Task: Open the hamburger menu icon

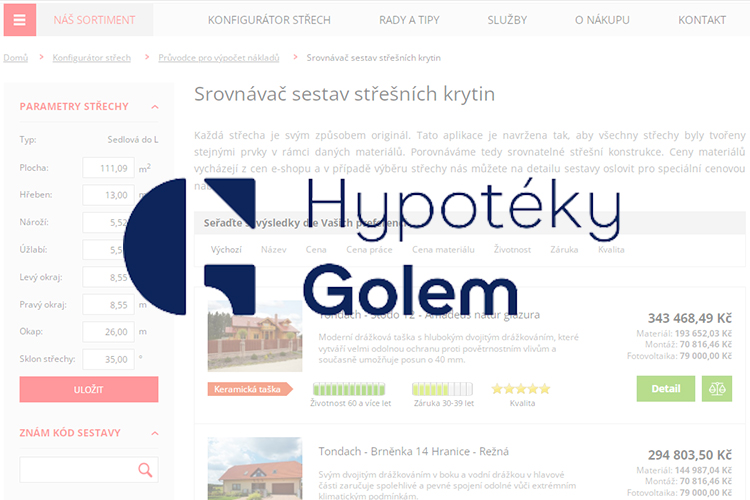Action: point(20,20)
